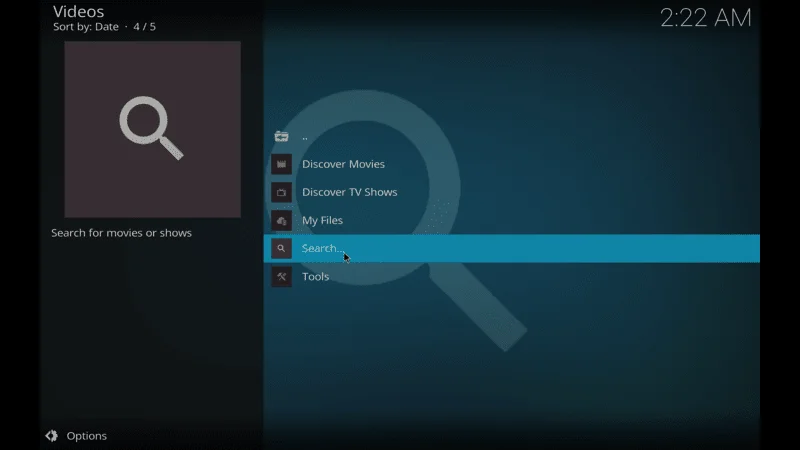Open the Options label at bottom
Screen dimensions: 800x450
(x=86, y=436)
